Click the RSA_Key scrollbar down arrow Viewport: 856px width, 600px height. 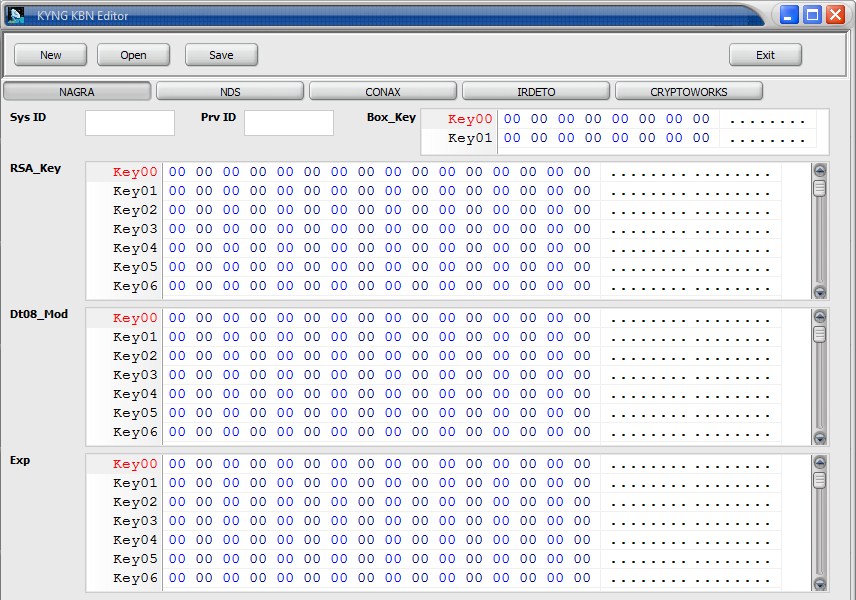[x=819, y=292]
